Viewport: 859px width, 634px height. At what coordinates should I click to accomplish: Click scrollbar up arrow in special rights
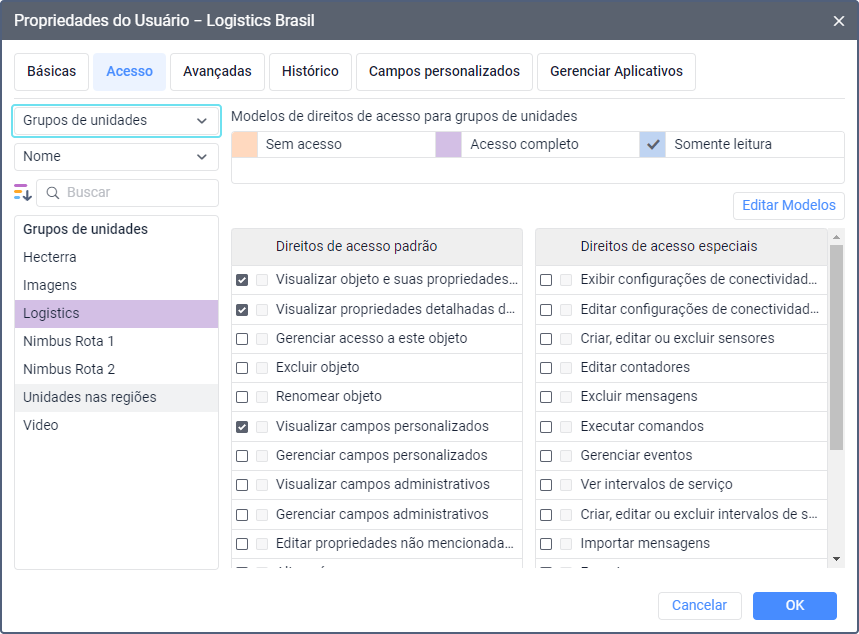(x=836, y=237)
